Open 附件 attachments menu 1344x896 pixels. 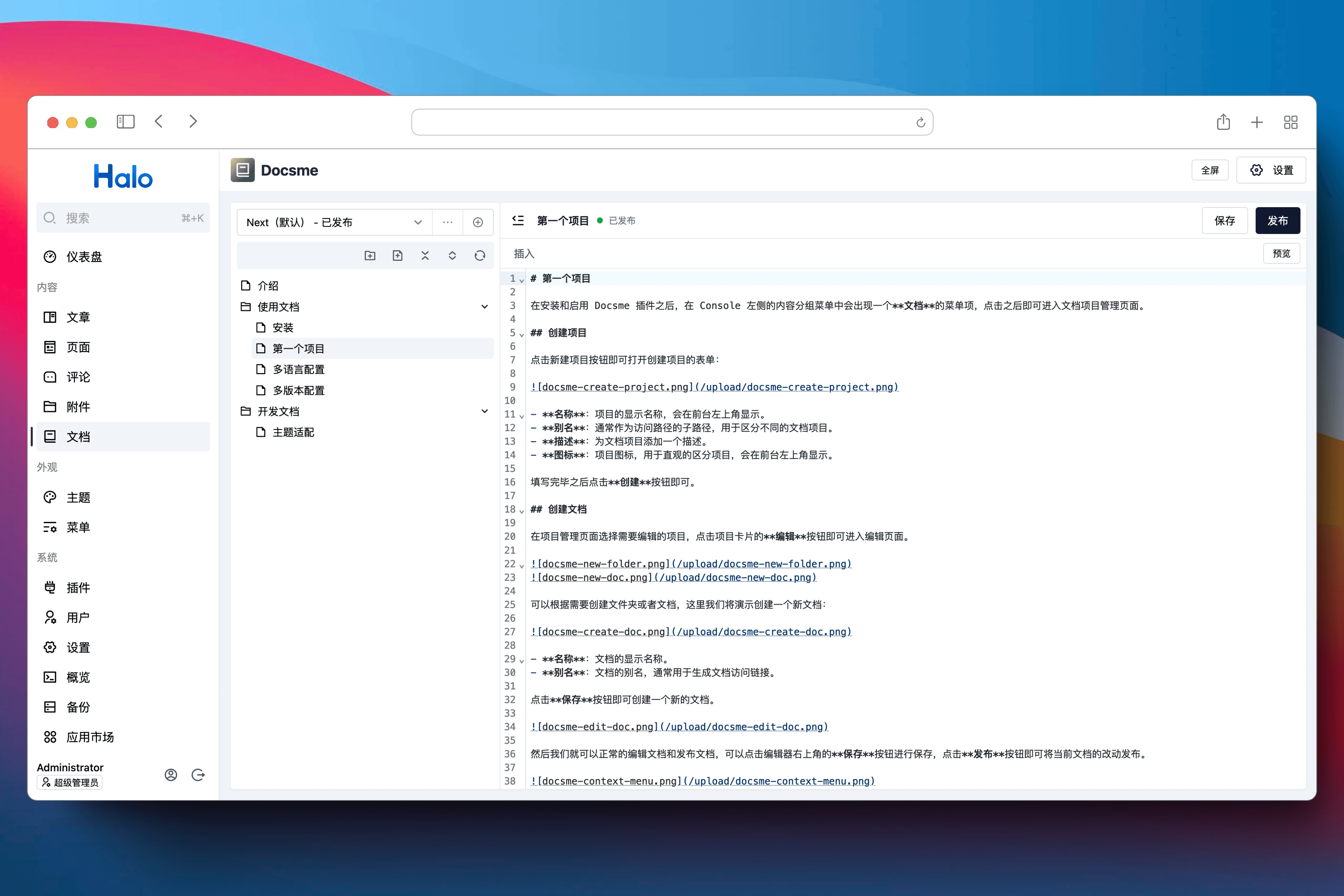point(123,407)
